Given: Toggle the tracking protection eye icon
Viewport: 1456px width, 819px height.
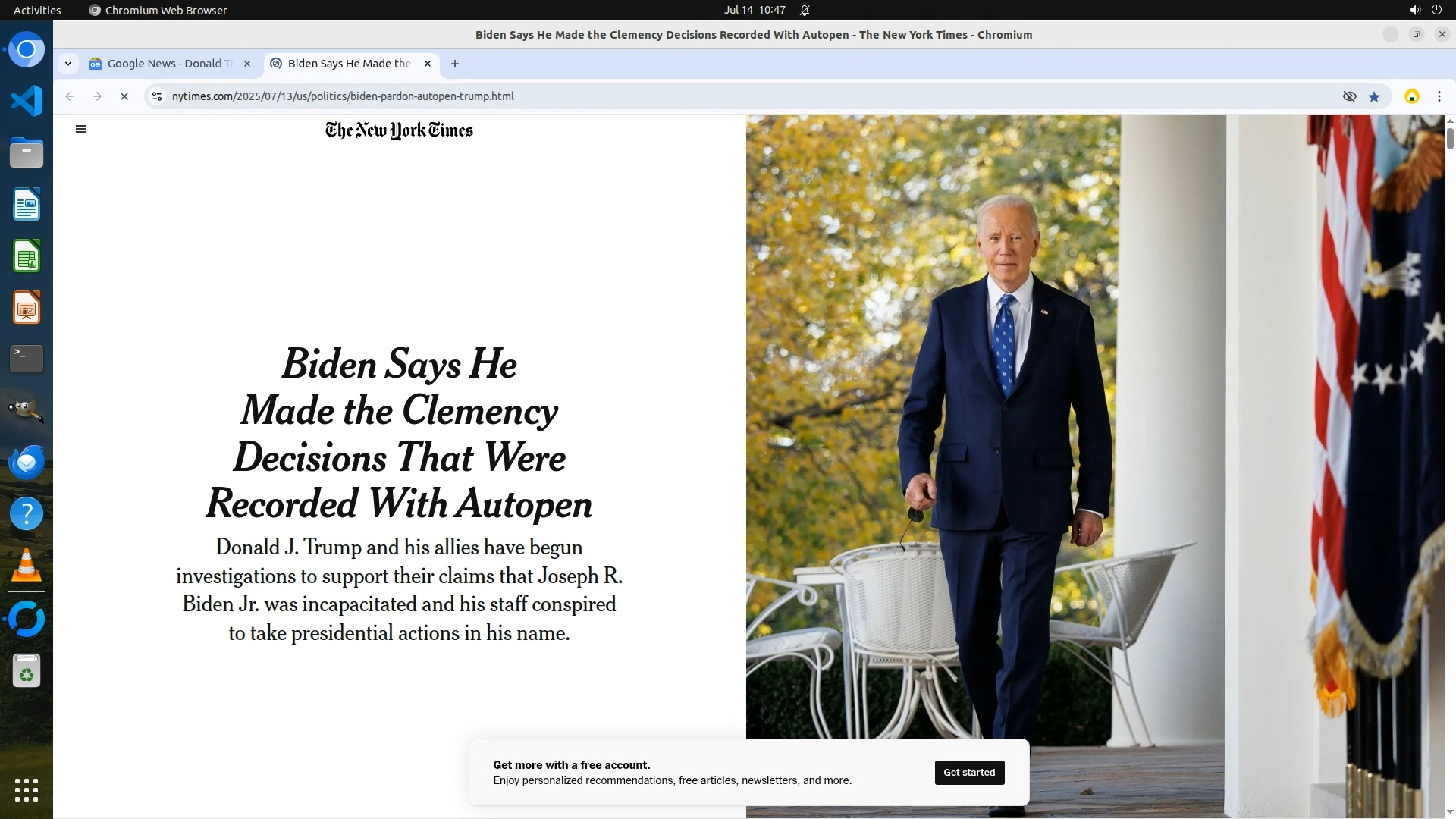Looking at the screenshot, I should point(1349,96).
